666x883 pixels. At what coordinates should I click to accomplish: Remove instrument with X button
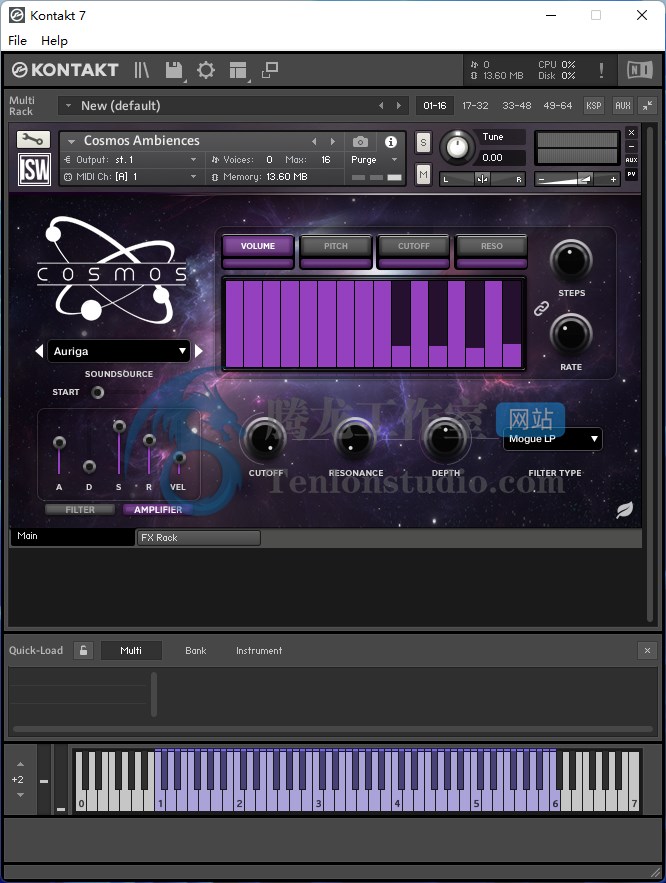click(x=632, y=132)
